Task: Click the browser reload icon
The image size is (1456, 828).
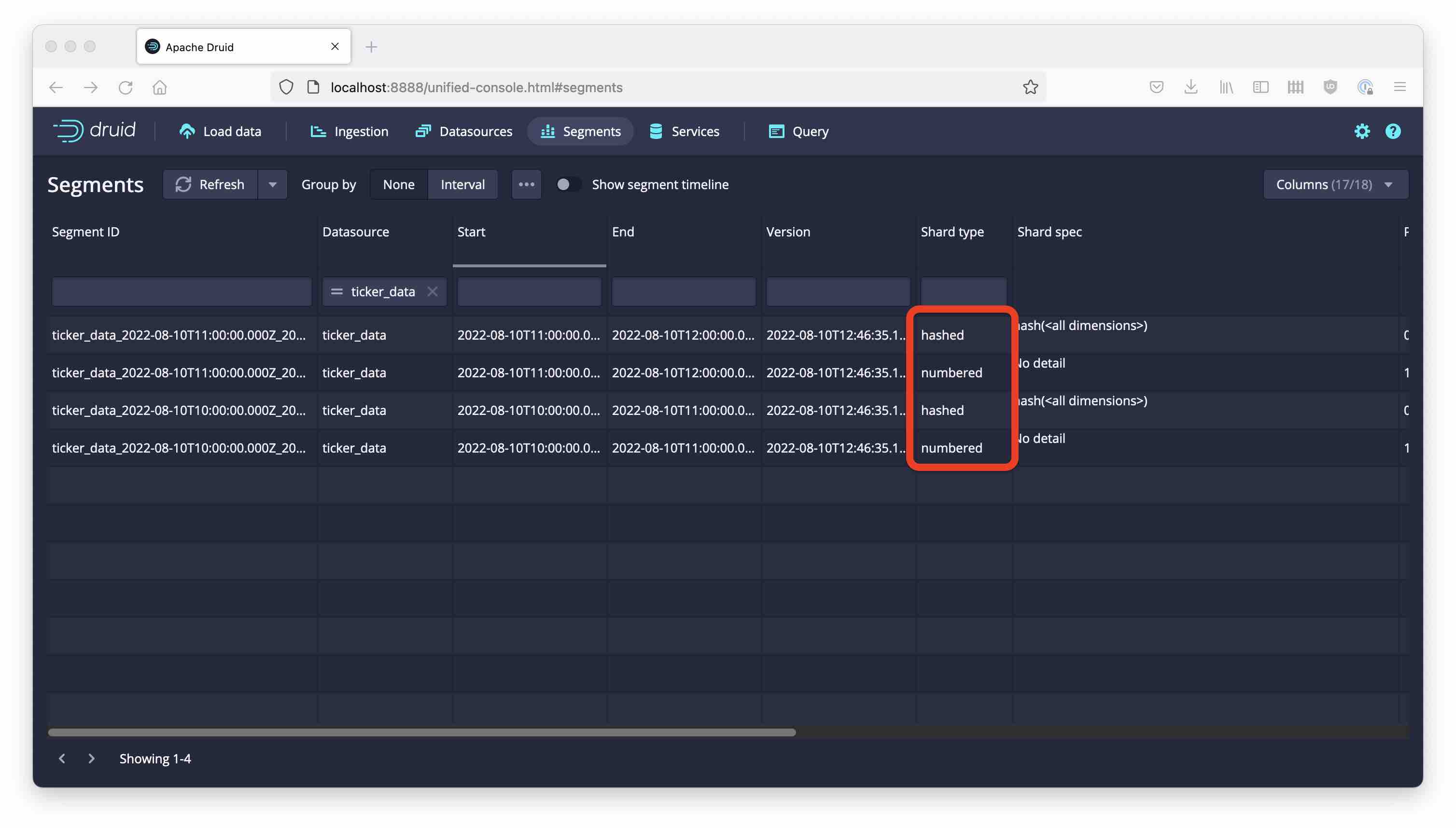Action: coord(126,87)
